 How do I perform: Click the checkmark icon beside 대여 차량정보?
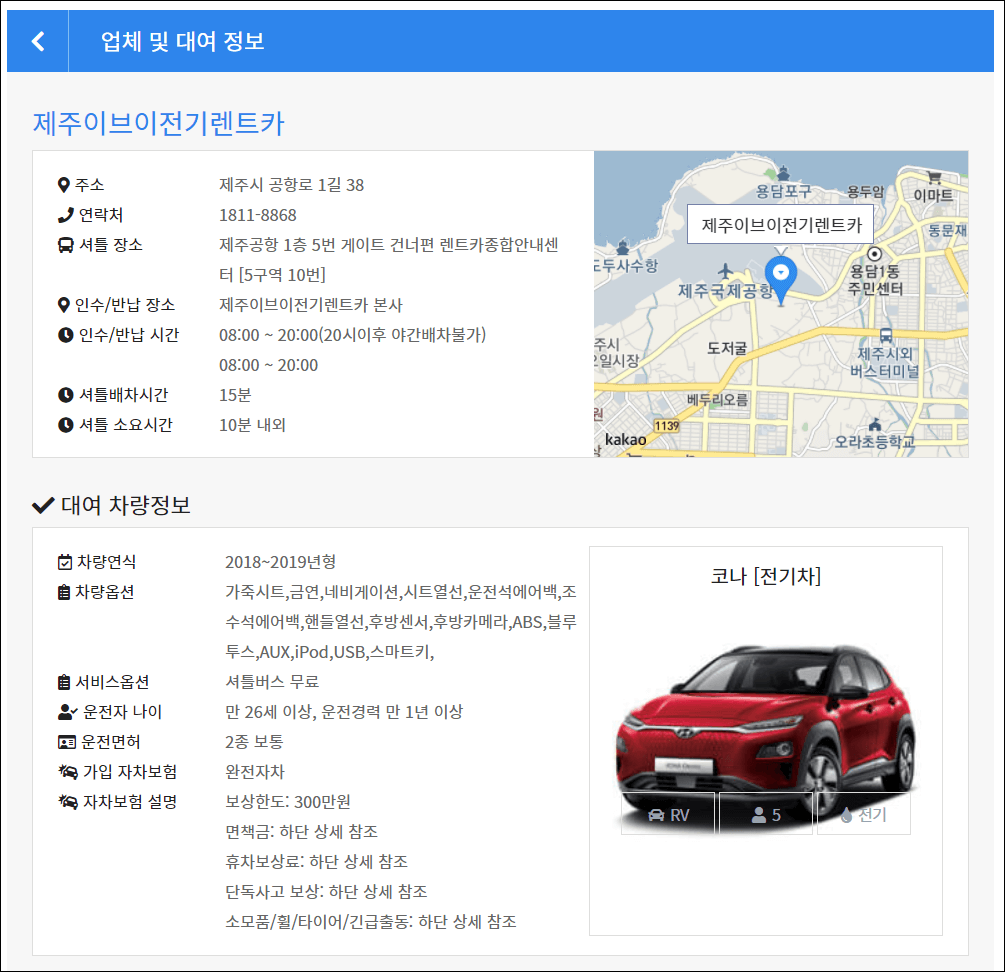(x=43, y=506)
